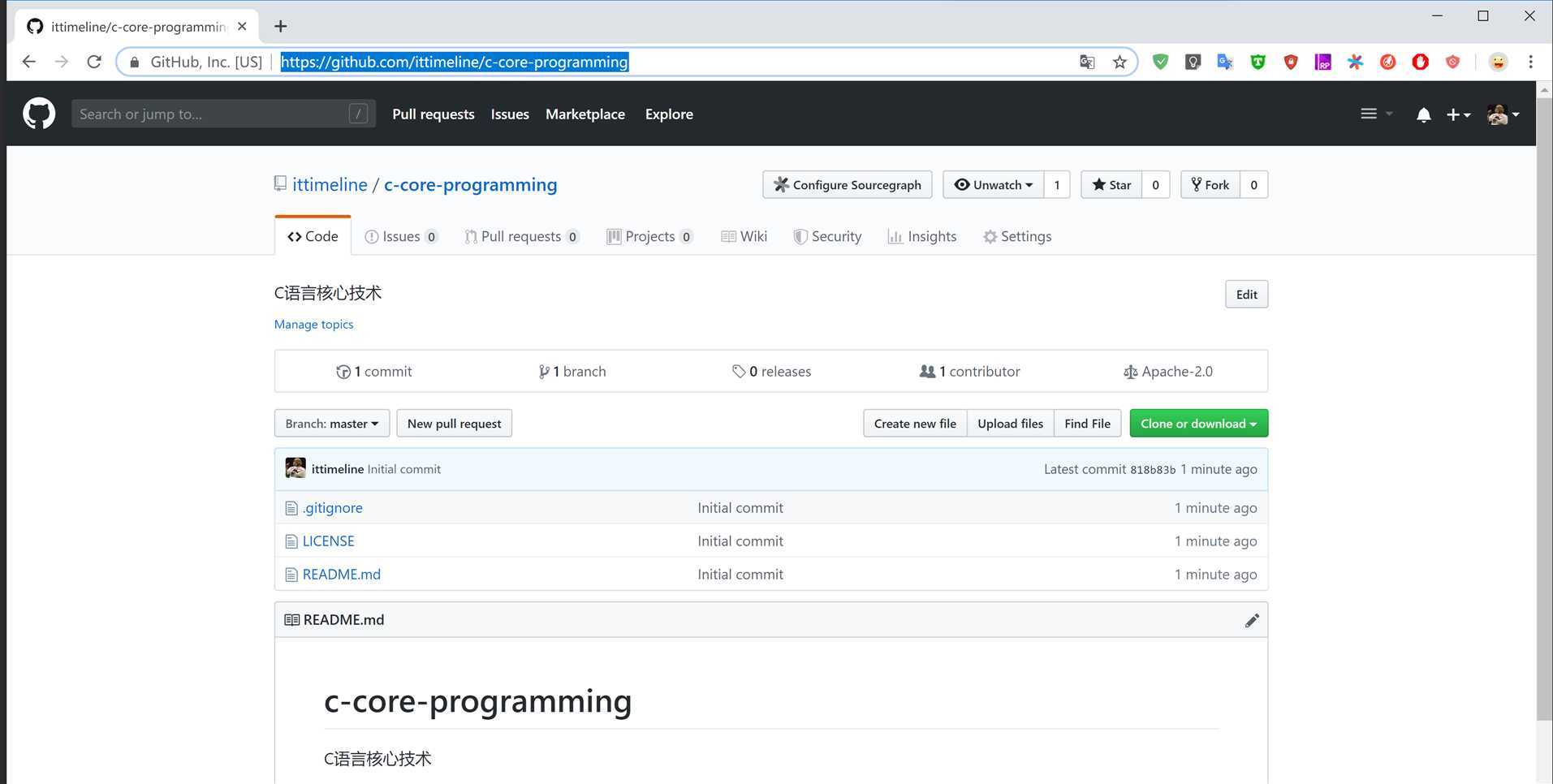Expand the Branch: master dropdown
Screen dimensions: 1553x784
[332, 424]
